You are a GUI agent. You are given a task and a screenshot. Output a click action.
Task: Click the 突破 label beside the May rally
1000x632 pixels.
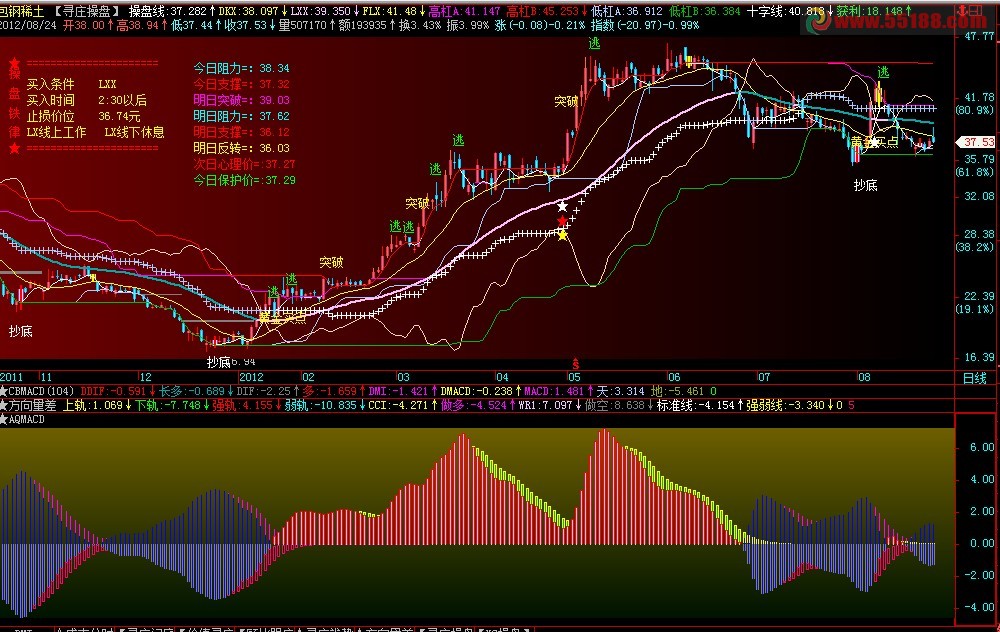point(566,101)
